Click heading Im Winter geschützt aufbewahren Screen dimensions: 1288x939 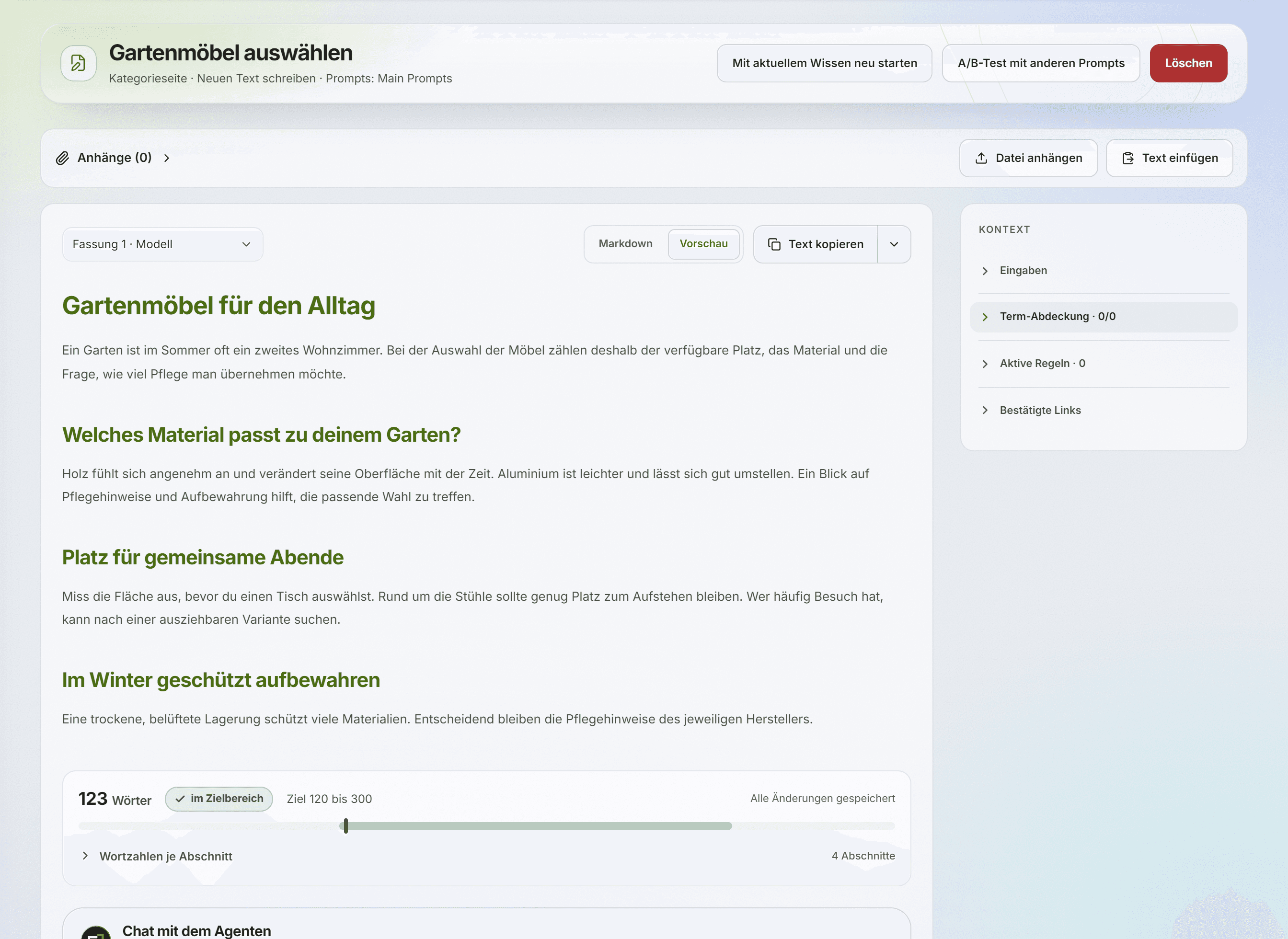coord(221,680)
